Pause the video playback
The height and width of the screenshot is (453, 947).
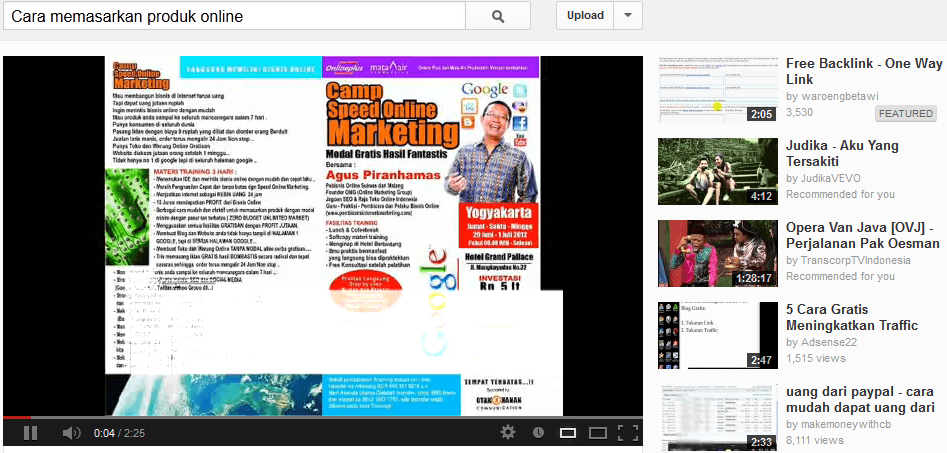(30, 432)
